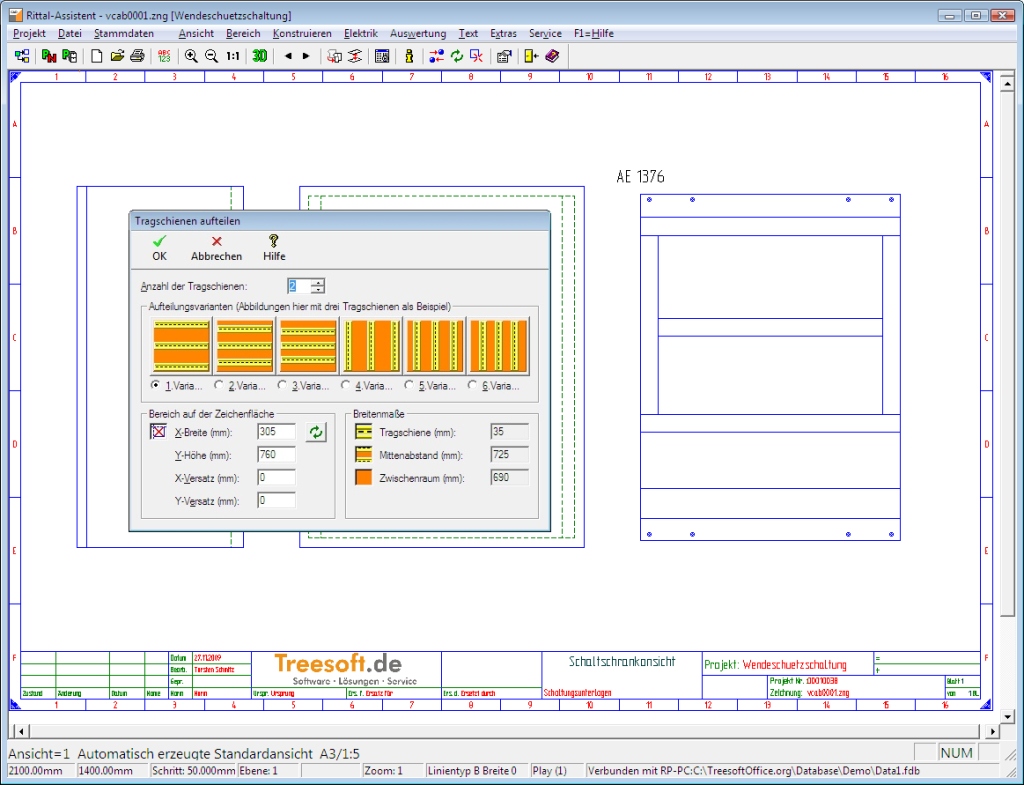Click the zoom in magnifier icon

click(191, 56)
